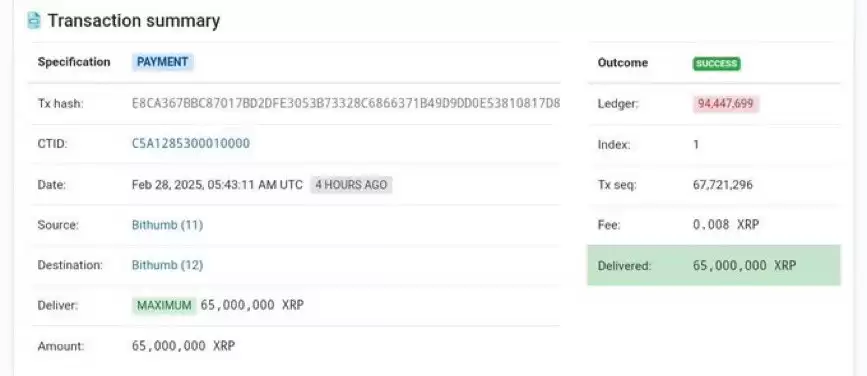867x376 pixels.
Task: Click the MAXIMUM deliver badge
Action: pyautogui.click(x=164, y=305)
